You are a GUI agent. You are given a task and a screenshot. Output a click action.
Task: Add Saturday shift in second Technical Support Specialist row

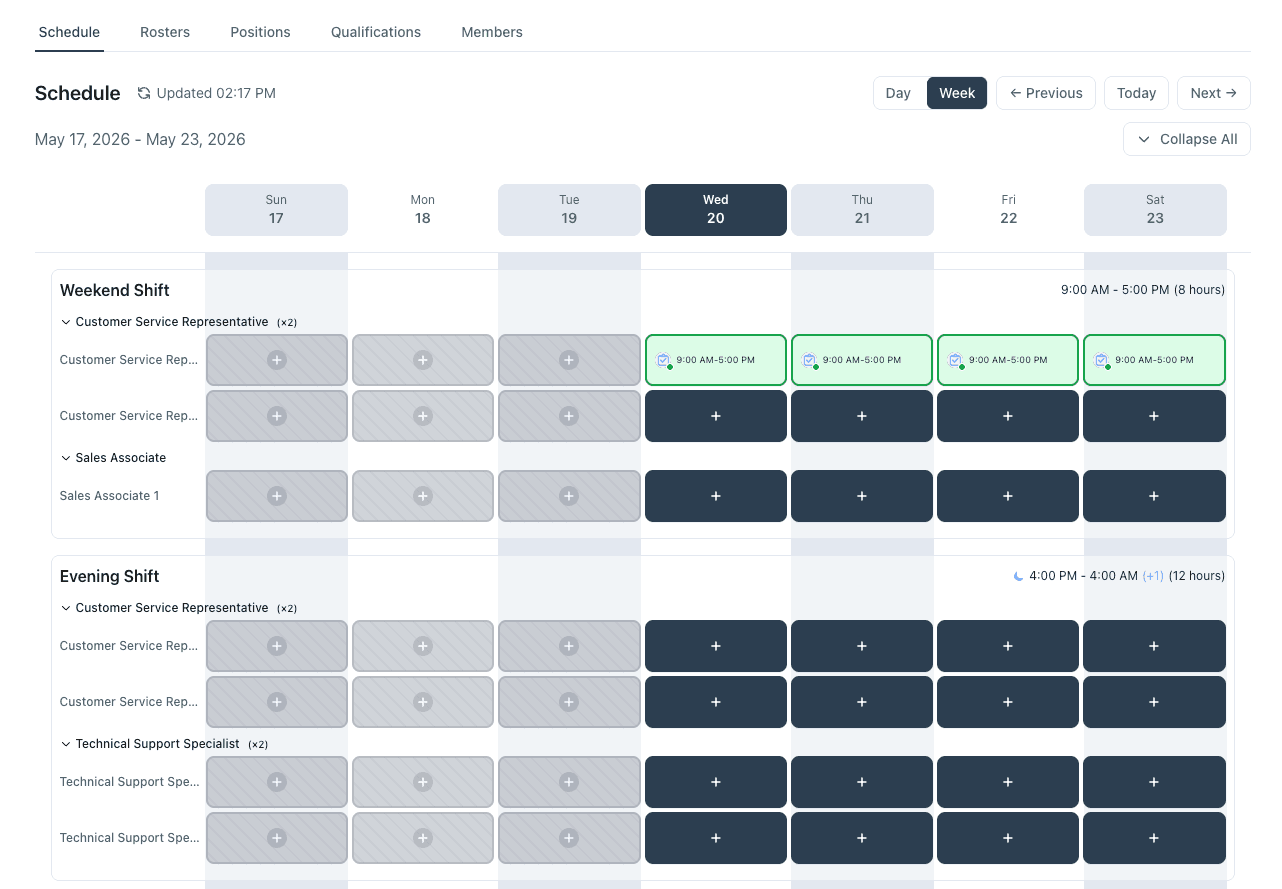coord(1154,838)
